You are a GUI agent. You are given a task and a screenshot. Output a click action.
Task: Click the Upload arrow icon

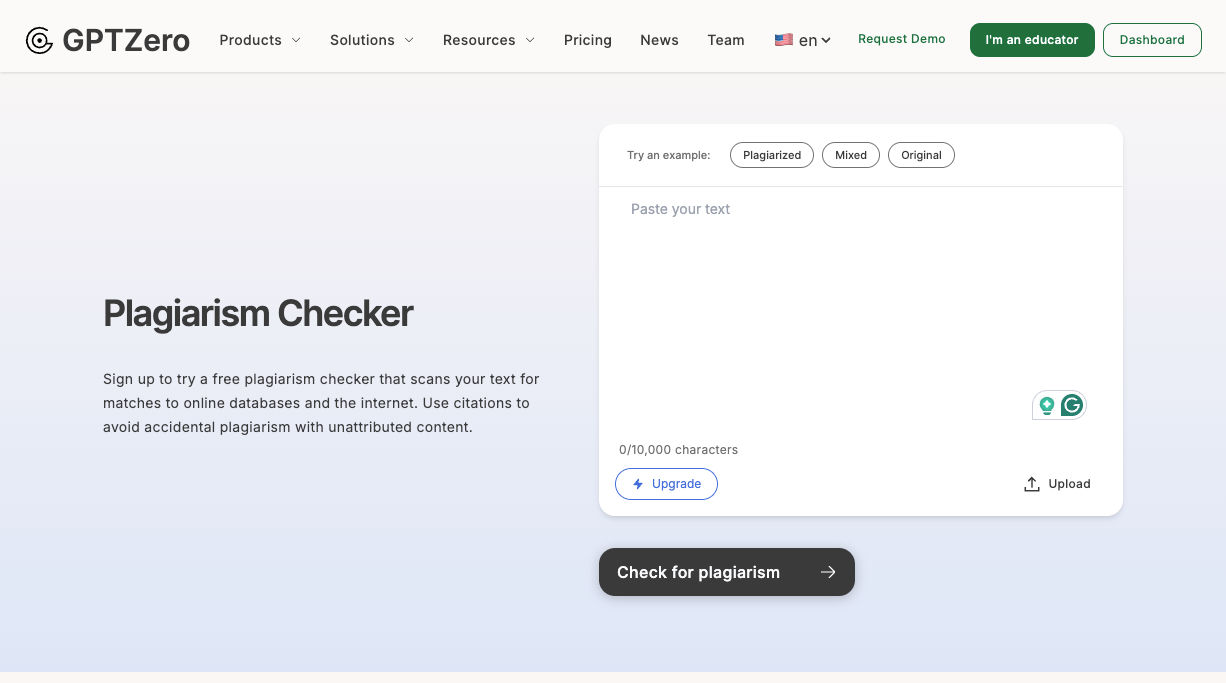(x=1032, y=484)
